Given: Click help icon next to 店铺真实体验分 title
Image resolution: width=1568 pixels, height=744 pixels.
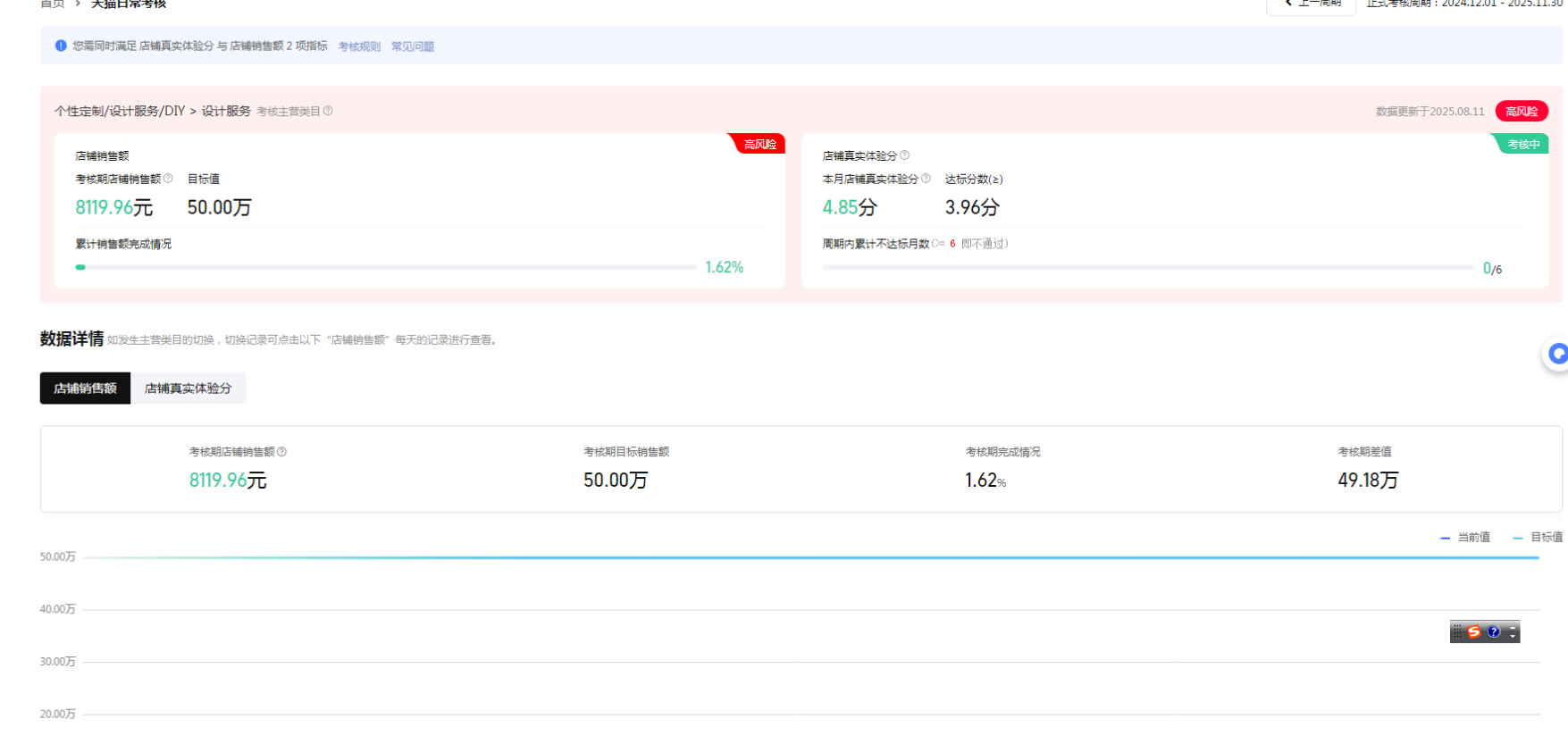Looking at the screenshot, I should pyautogui.click(x=904, y=155).
